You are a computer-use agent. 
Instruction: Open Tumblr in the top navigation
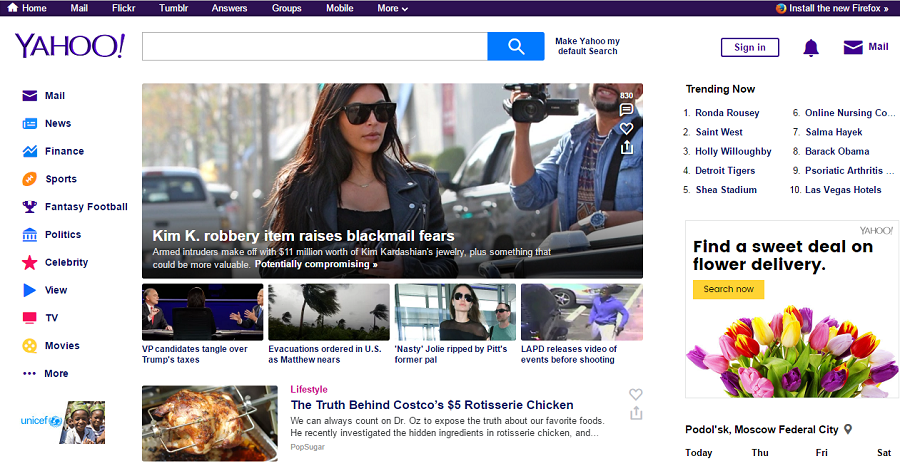click(x=173, y=8)
